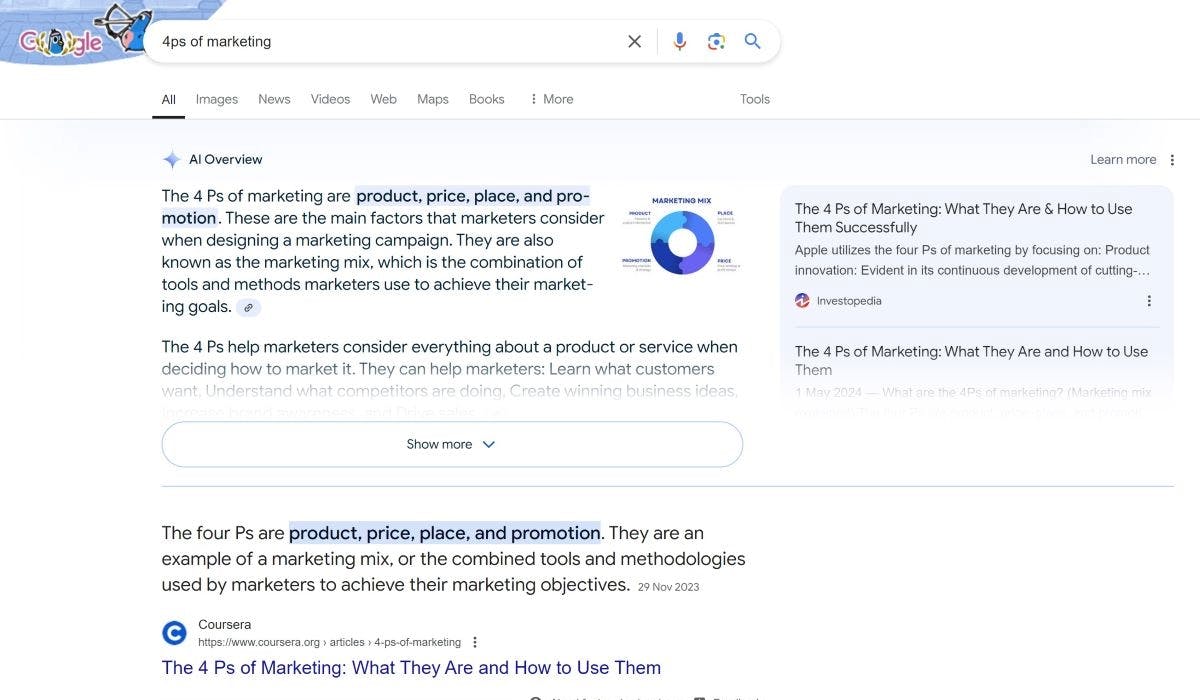
Task: Open Coursera 4 Ps of Marketing link
Action: (411, 667)
